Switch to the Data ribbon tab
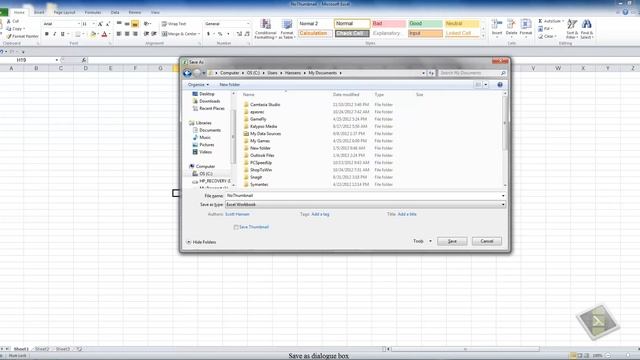 tap(115, 13)
